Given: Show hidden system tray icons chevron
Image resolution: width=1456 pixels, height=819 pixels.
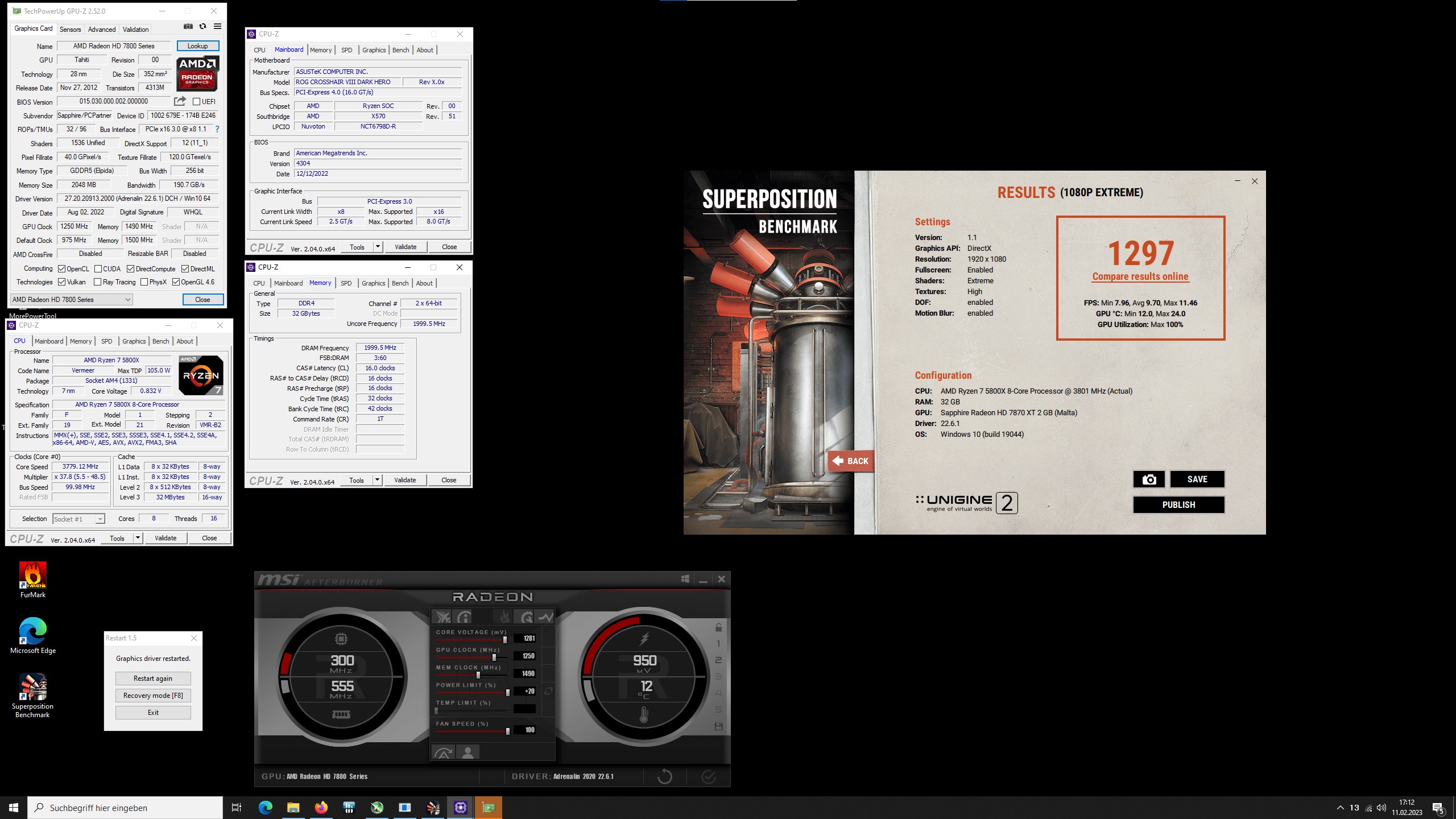Looking at the screenshot, I should tap(1340, 808).
